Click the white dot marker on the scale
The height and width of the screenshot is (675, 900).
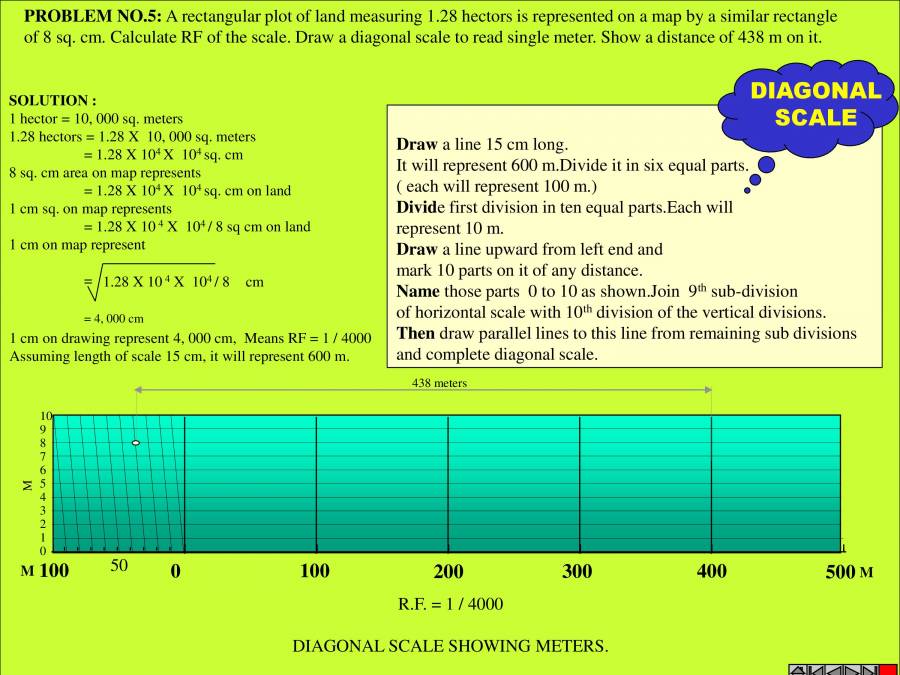[x=135, y=443]
